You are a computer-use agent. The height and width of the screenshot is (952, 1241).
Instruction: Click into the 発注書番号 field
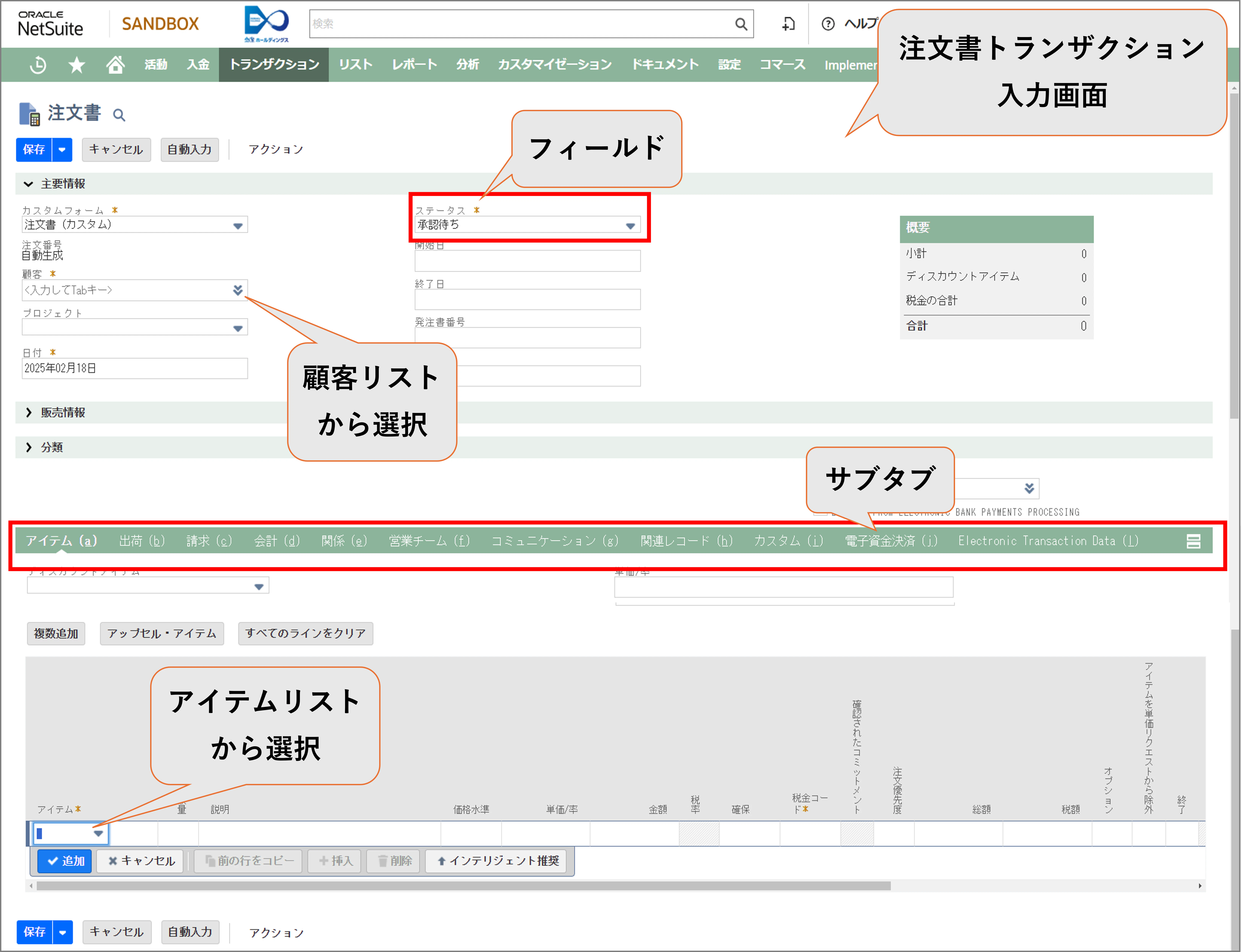[528, 338]
